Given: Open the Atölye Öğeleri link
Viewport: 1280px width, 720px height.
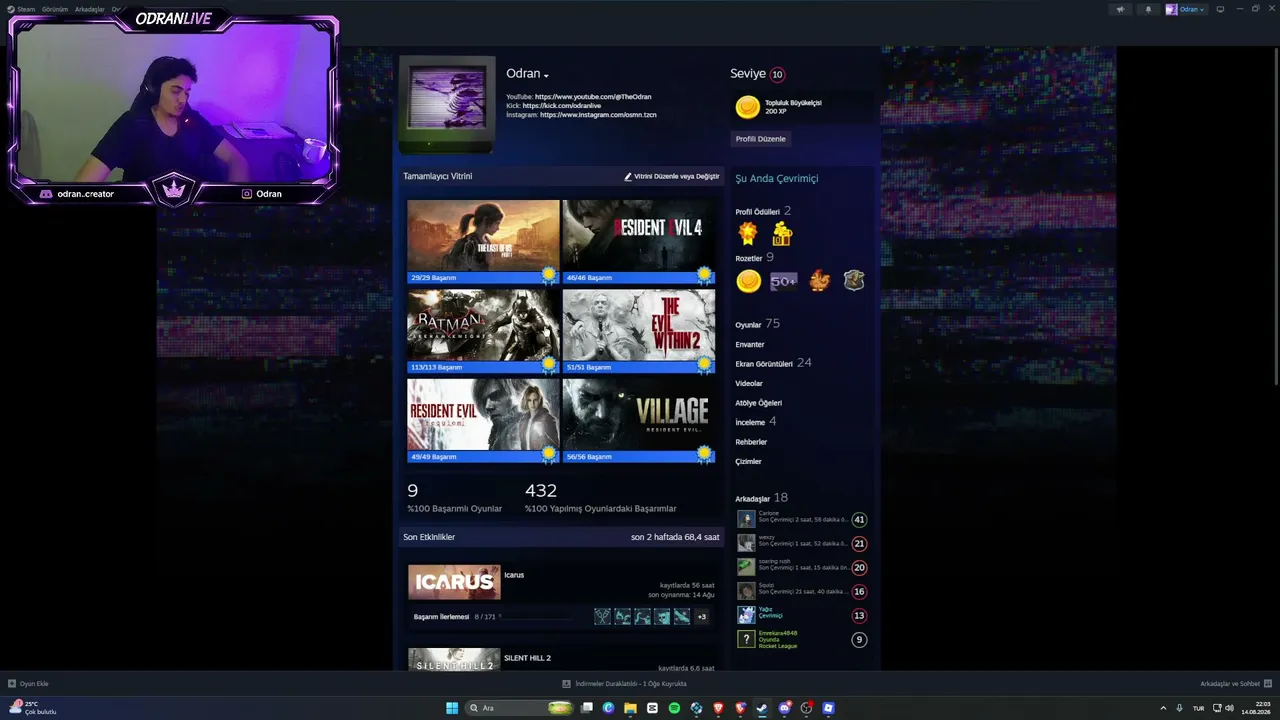Looking at the screenshot, I should point(759,403).
